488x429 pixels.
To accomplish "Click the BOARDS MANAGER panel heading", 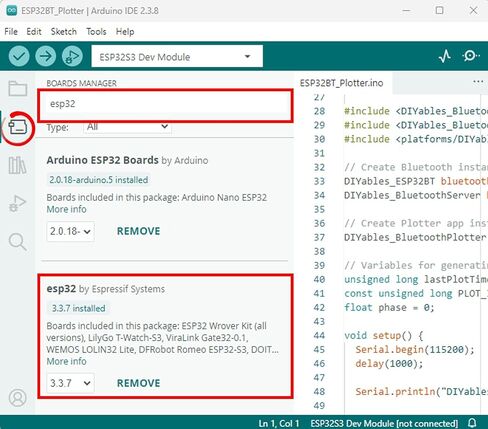I will [81, 83].
